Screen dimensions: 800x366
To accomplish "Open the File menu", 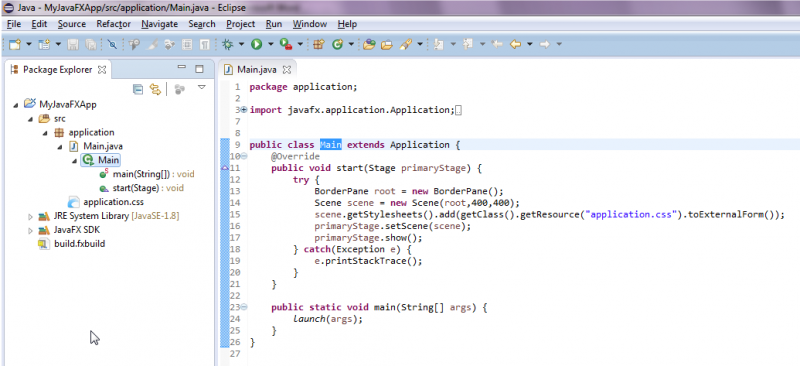I will [x=14, y=24].
